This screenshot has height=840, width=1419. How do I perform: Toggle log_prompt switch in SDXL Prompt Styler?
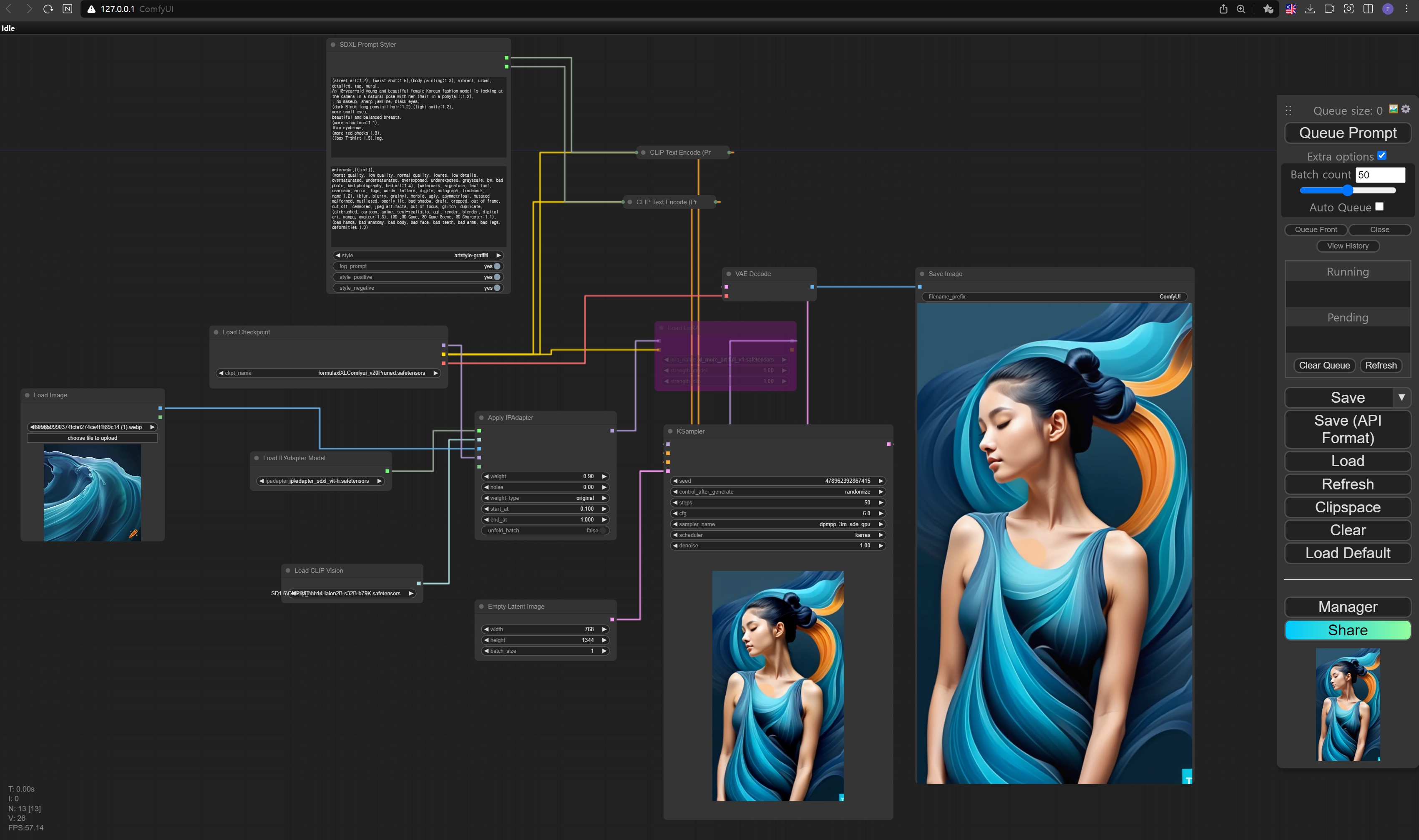497,266
